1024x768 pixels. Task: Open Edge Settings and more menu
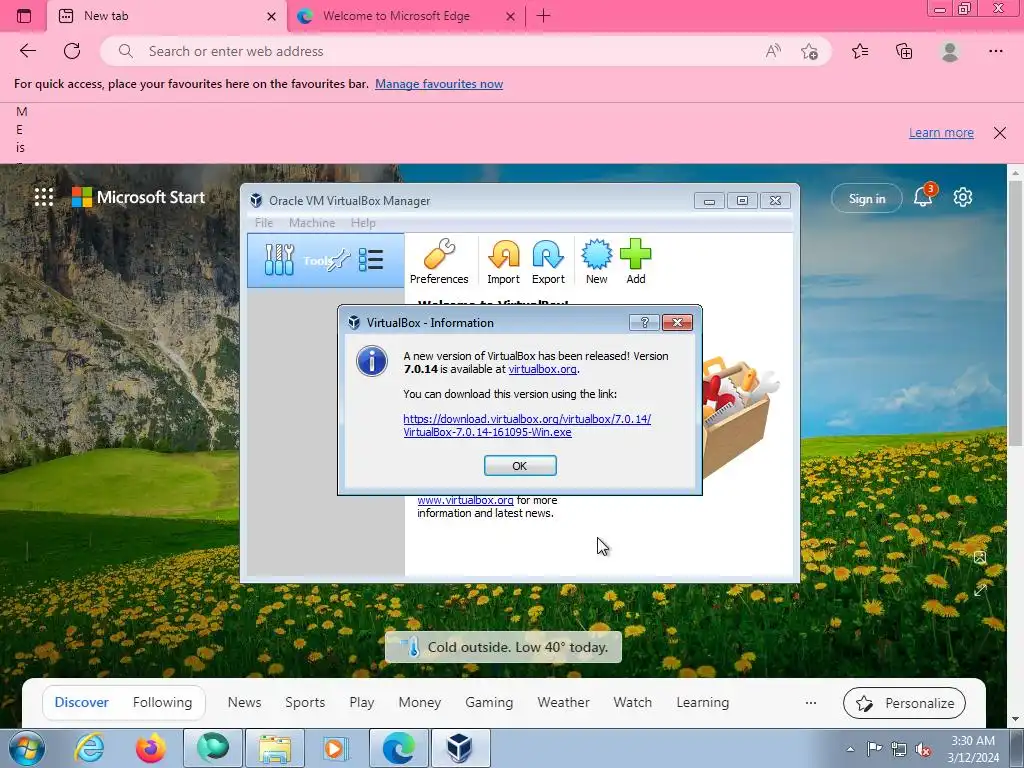click(x=995, y=51)
